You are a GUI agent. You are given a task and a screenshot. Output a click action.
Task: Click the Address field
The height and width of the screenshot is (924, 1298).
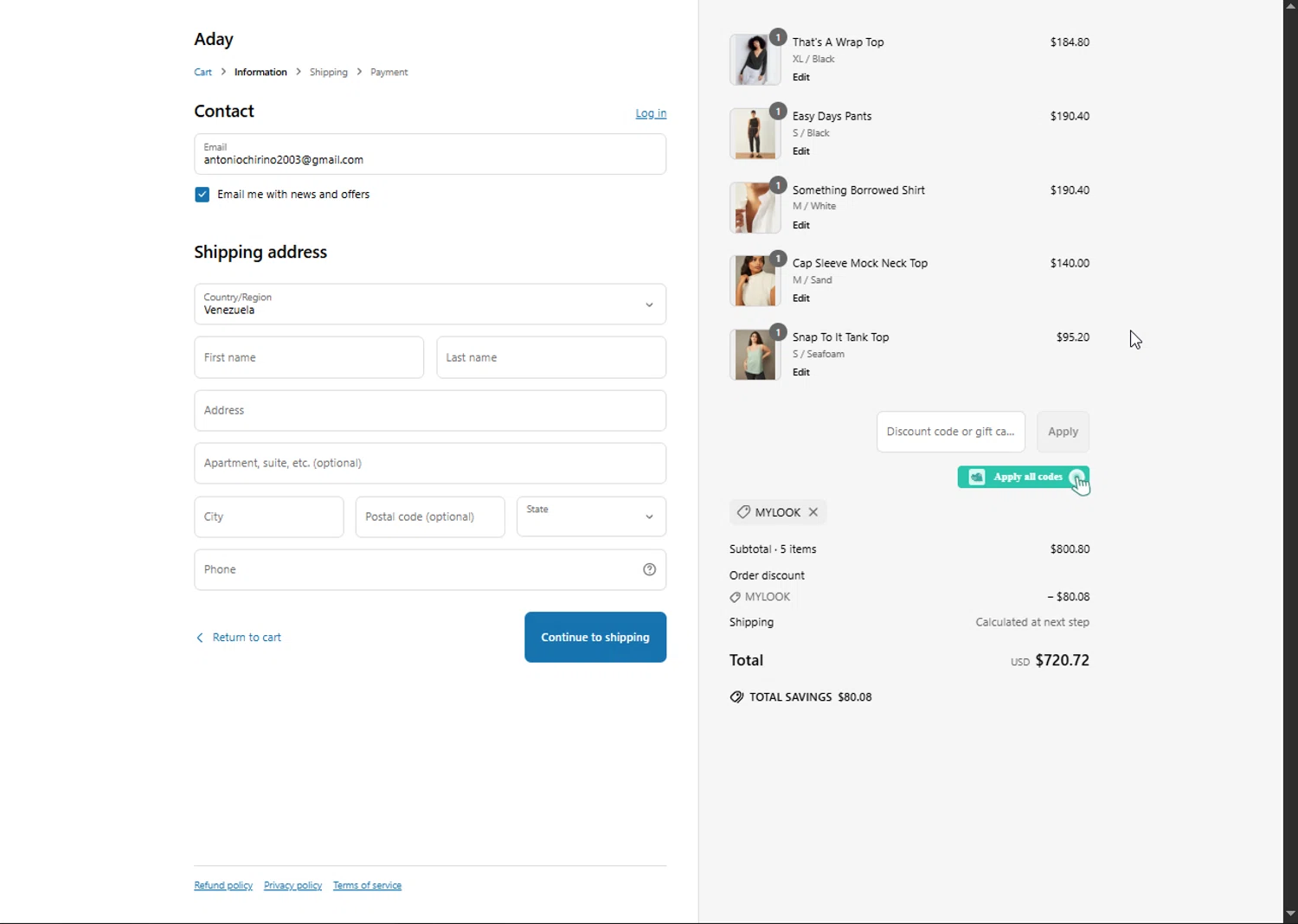pos(430,410)
